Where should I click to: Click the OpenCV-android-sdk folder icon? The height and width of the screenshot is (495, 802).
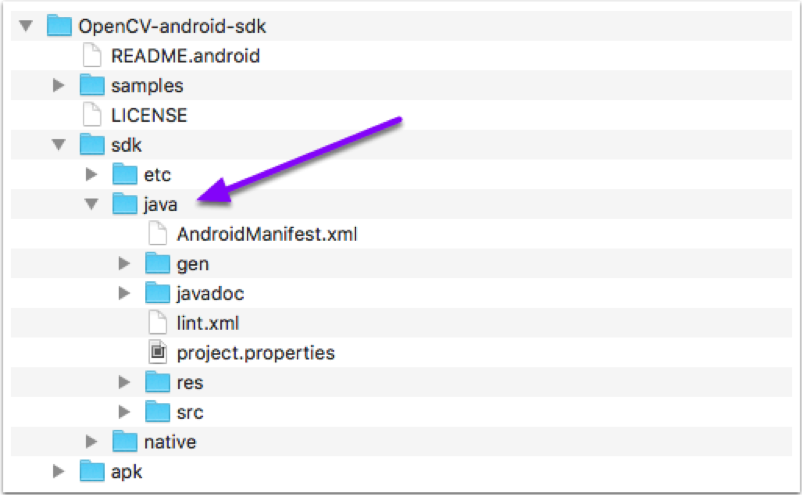59,26
